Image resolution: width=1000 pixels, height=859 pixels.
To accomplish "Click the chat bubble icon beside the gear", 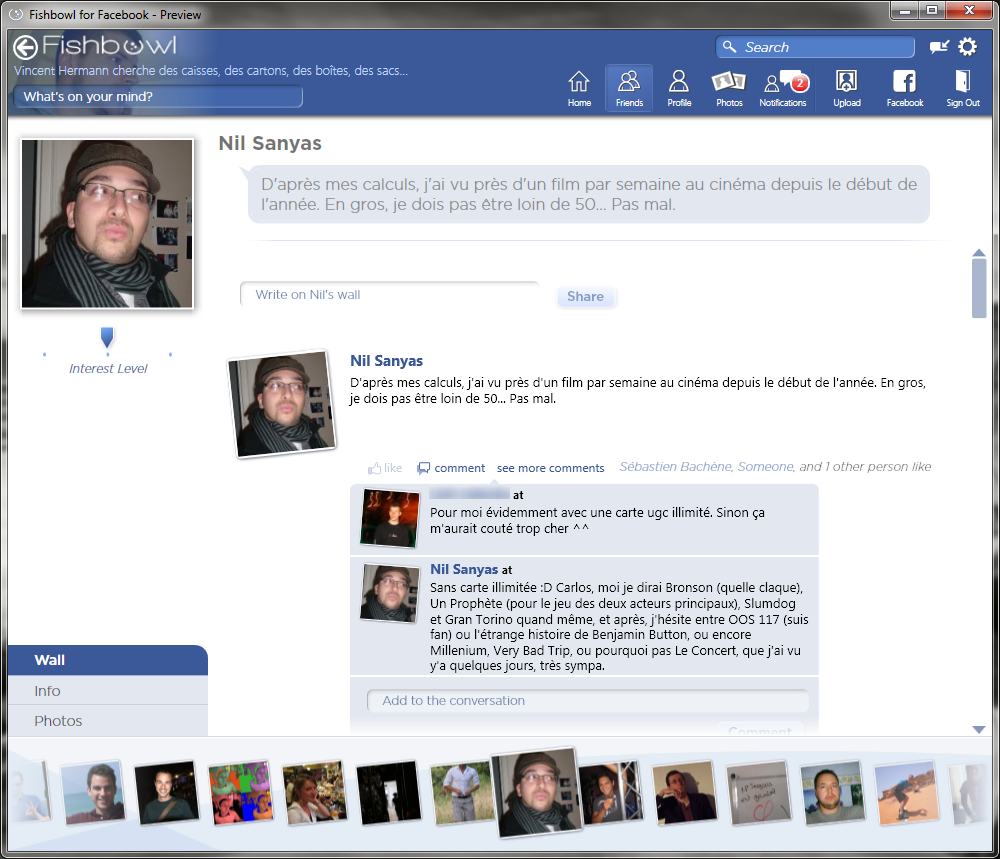I will [x=939, y=47].
